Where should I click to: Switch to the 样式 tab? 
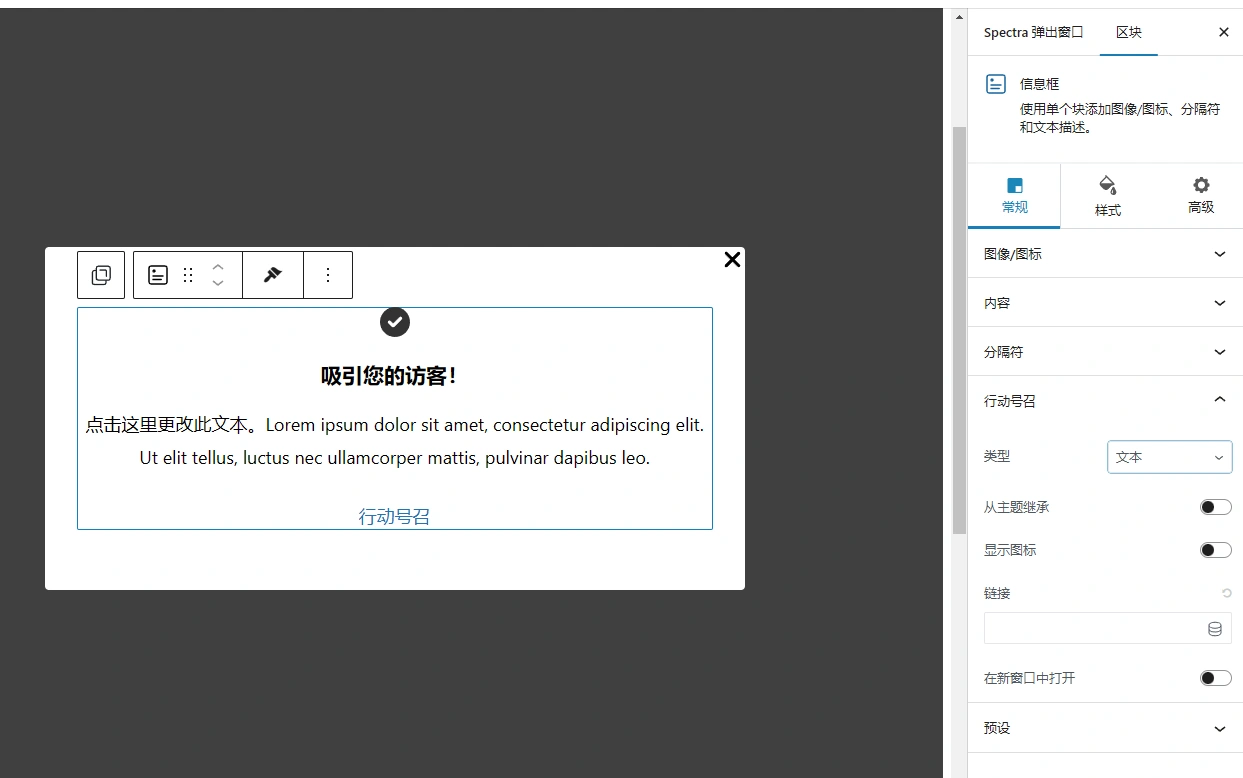1107,195
